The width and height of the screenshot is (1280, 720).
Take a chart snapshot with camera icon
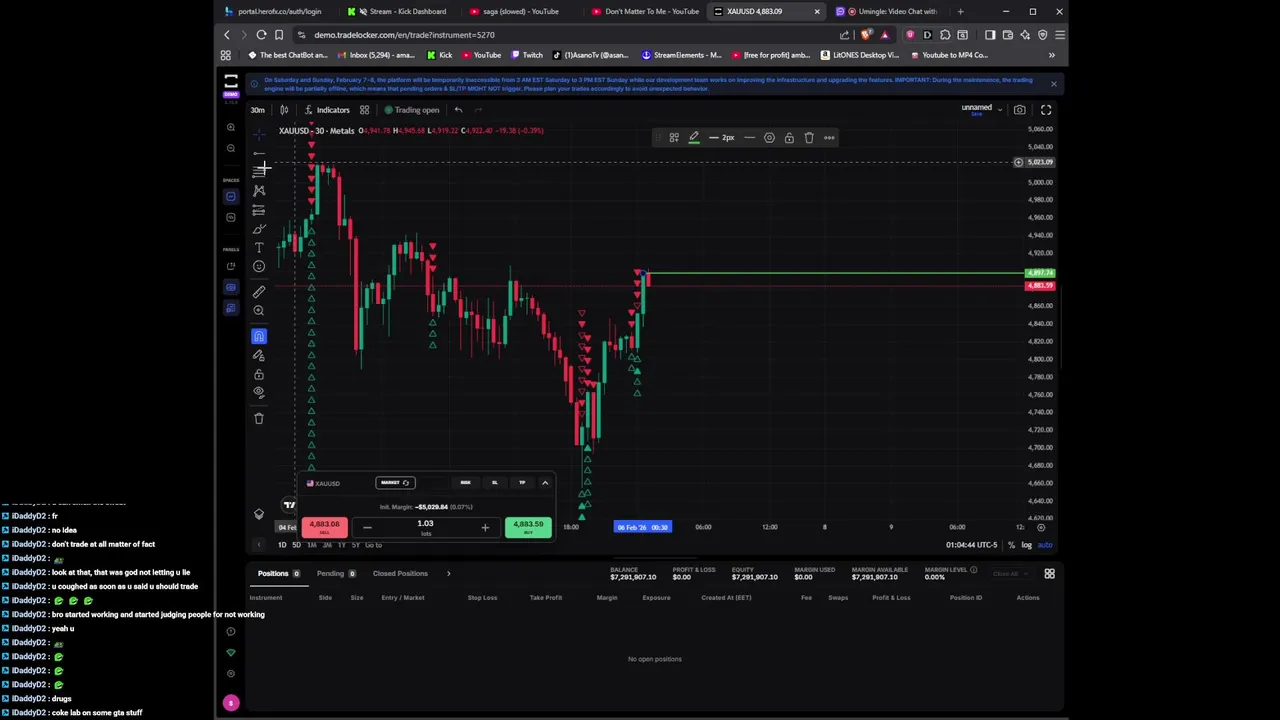(x=1019, y=110)
